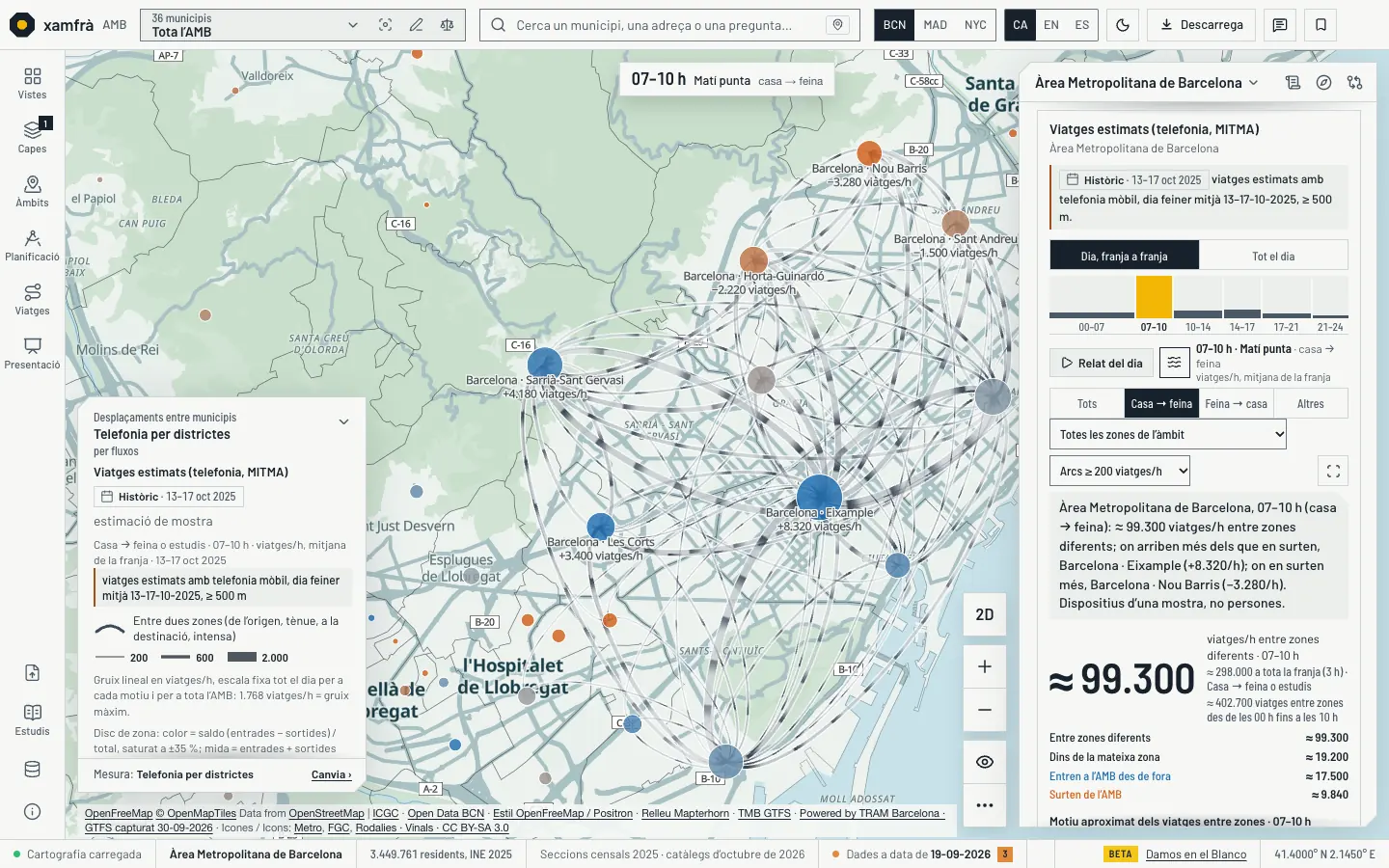Select the Altres trips tab

(1310, 404)
